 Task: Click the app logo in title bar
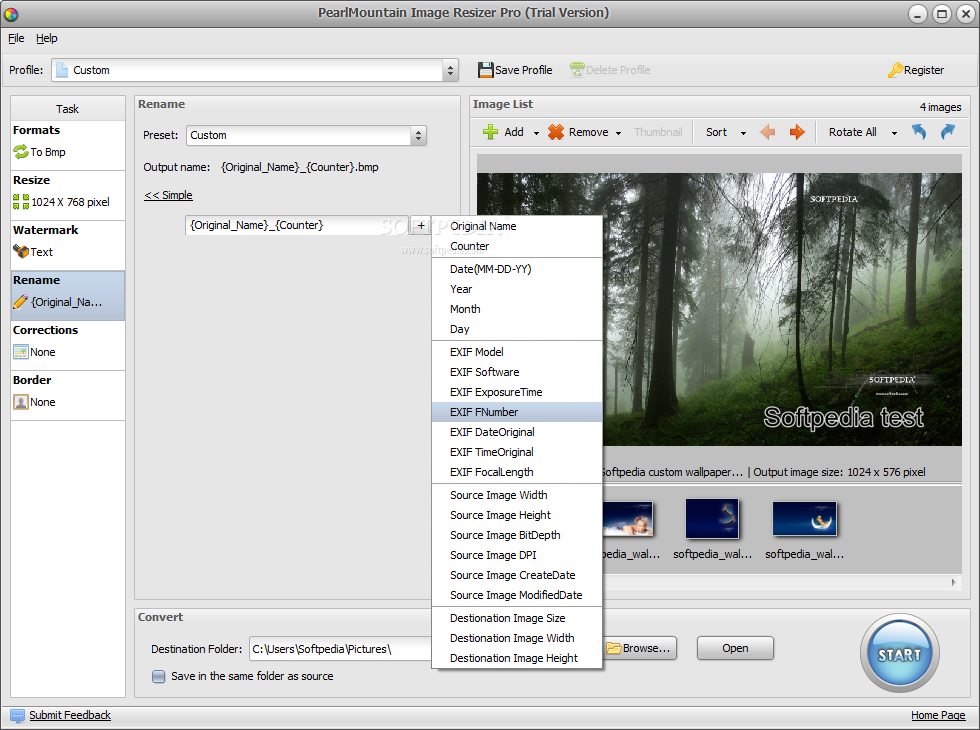click(11, 13)
